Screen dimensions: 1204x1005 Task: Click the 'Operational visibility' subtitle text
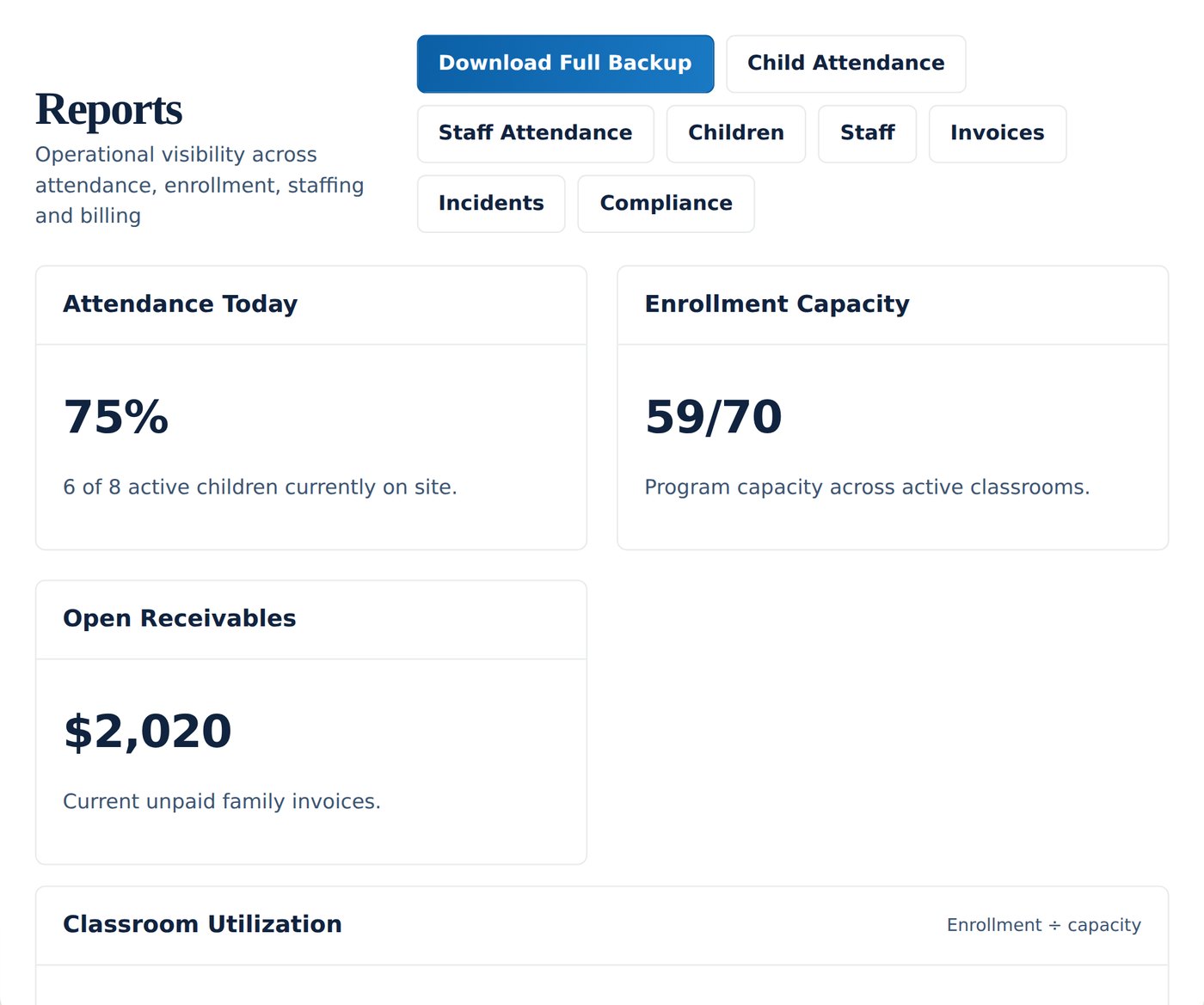coord(200,185)
